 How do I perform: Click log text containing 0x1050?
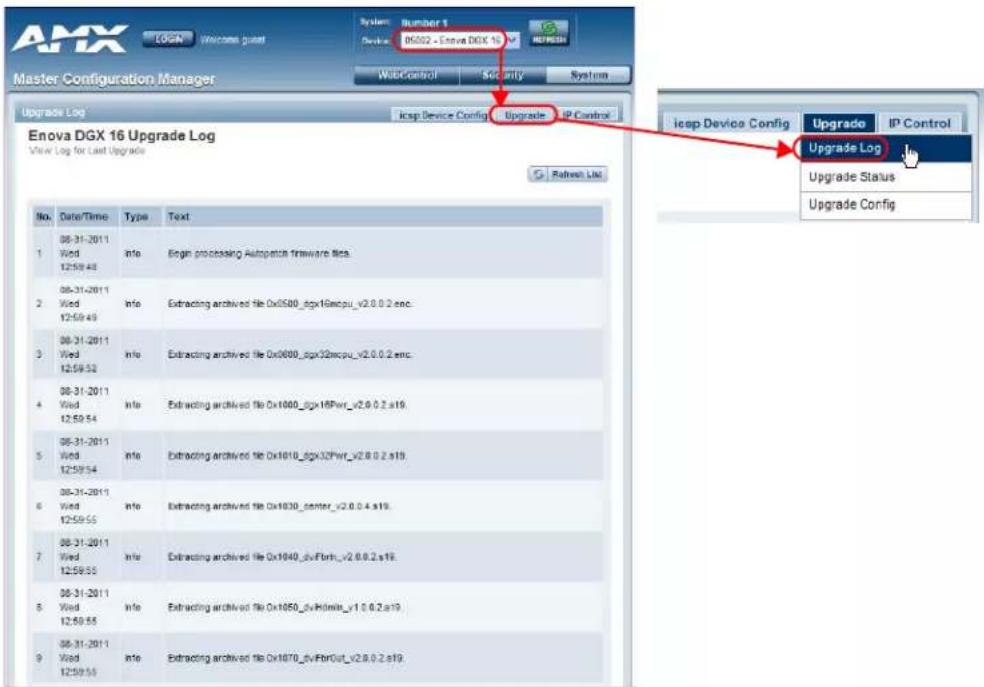pos(284,607)
